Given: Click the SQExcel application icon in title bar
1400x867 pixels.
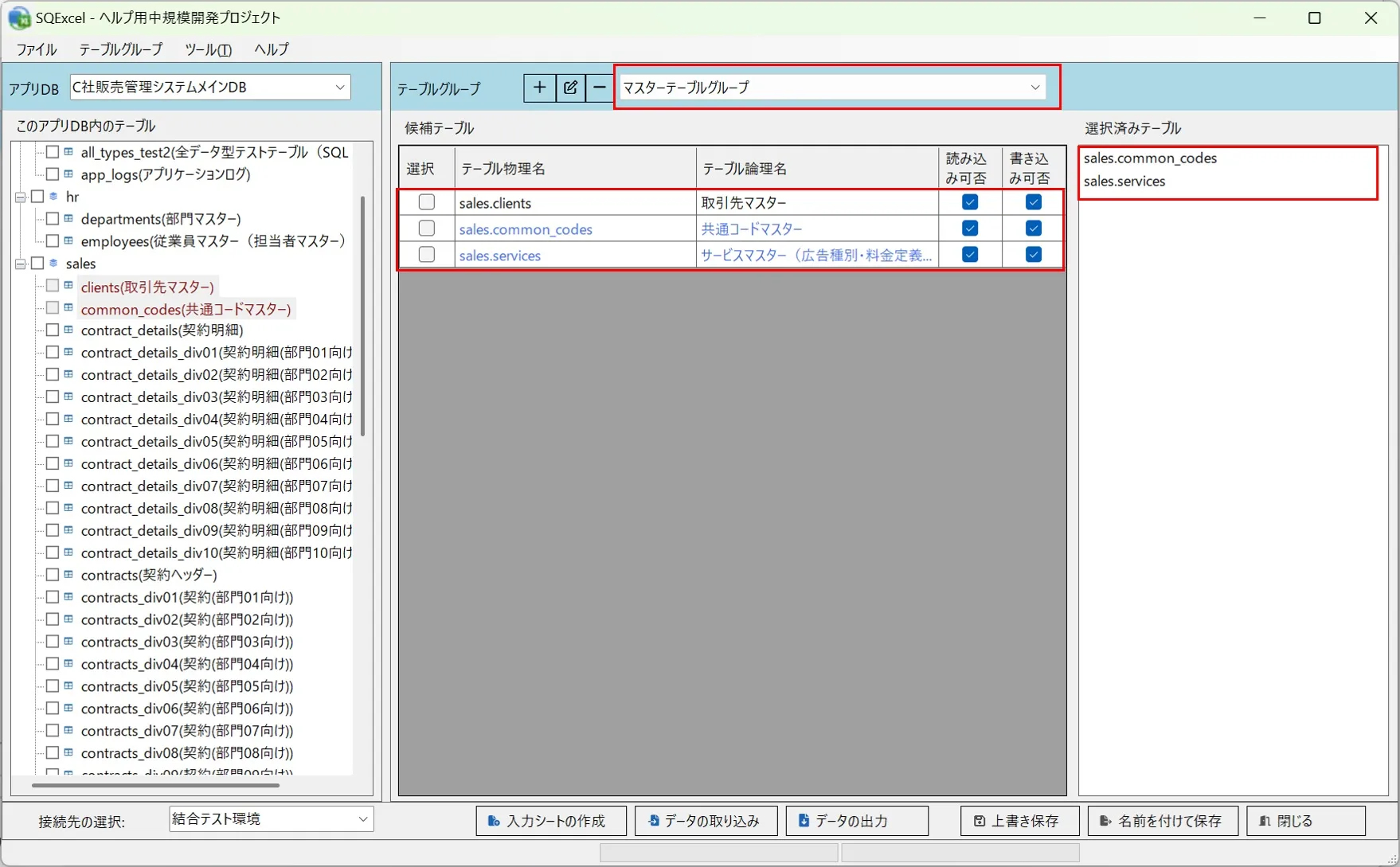Looking at the screenshot, I should click(x=19, y=18).
